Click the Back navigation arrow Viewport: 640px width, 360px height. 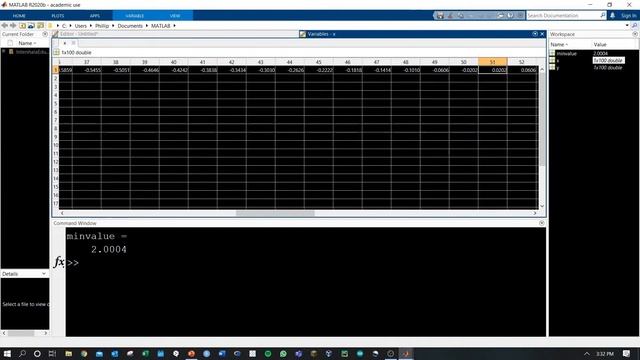click(x=4, y=25)
